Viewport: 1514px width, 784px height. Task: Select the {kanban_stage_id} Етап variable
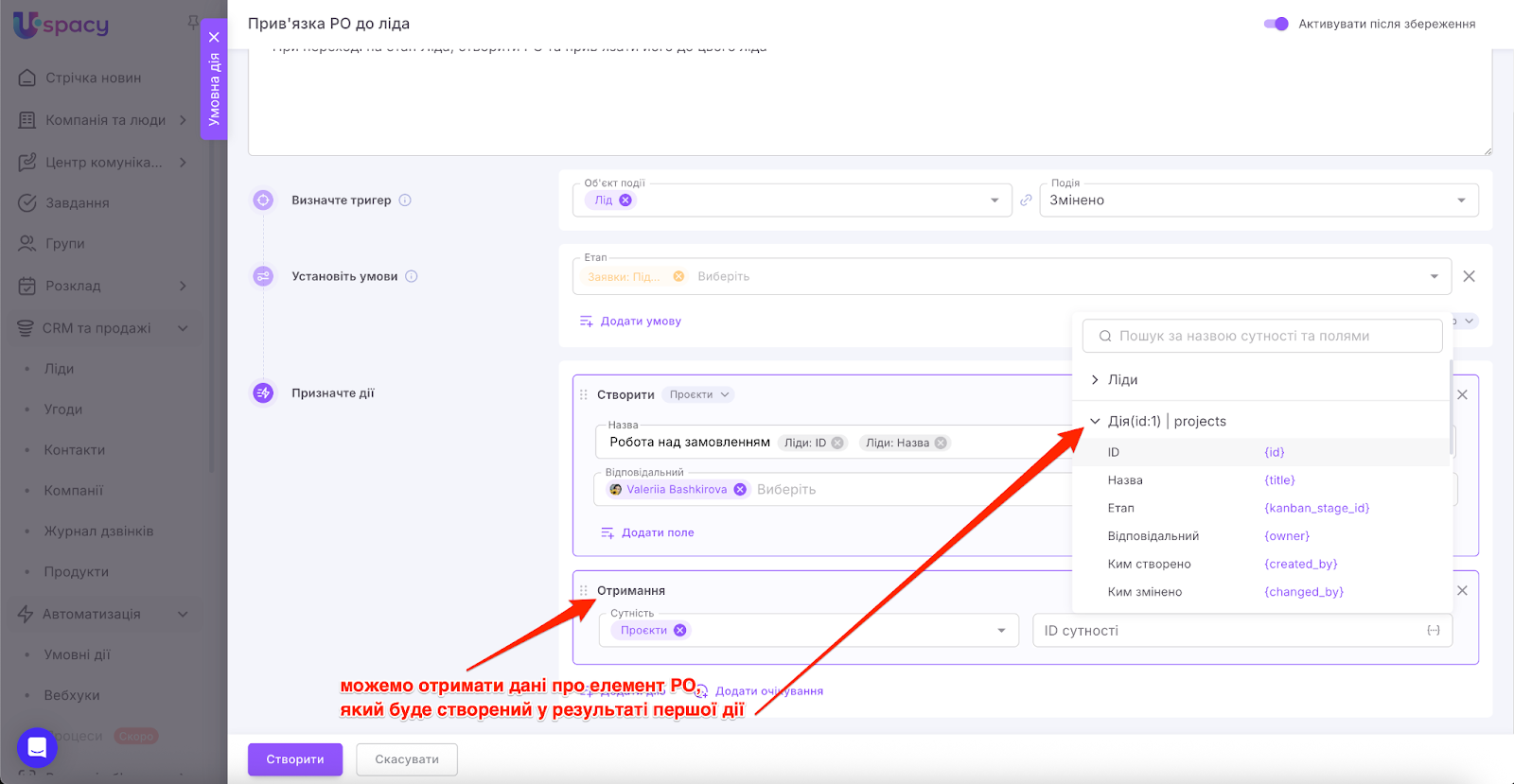[1316, 509]
